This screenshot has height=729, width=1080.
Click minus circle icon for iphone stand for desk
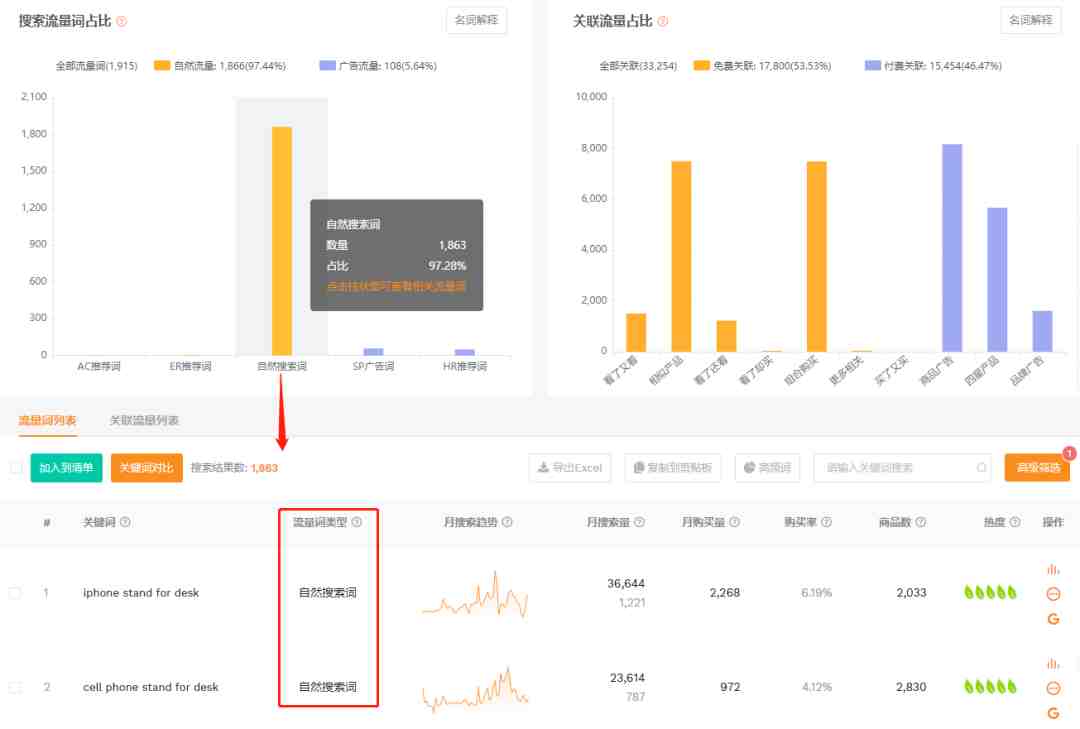1053,594
